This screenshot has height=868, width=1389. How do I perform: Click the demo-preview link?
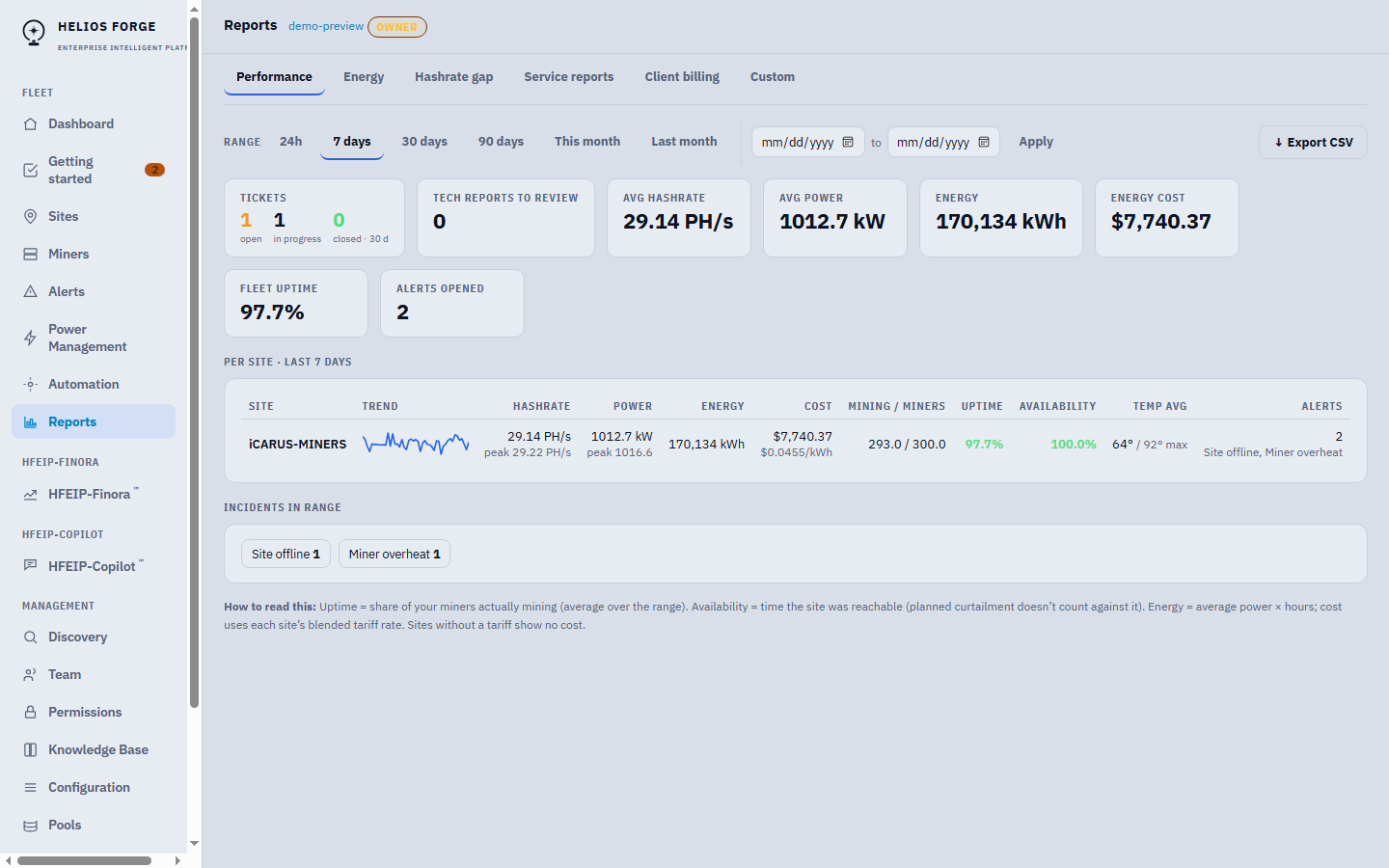326,26
